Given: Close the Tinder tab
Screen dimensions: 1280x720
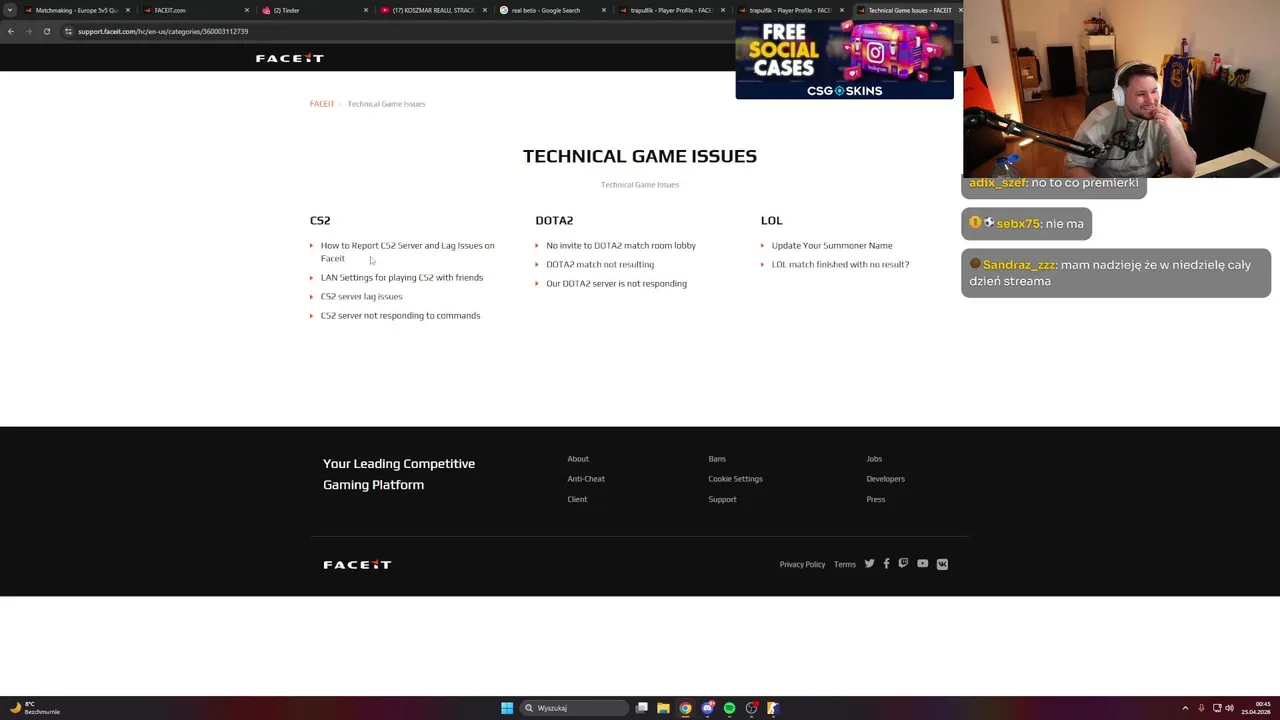Looking at the screenshot, I should 365,10.
